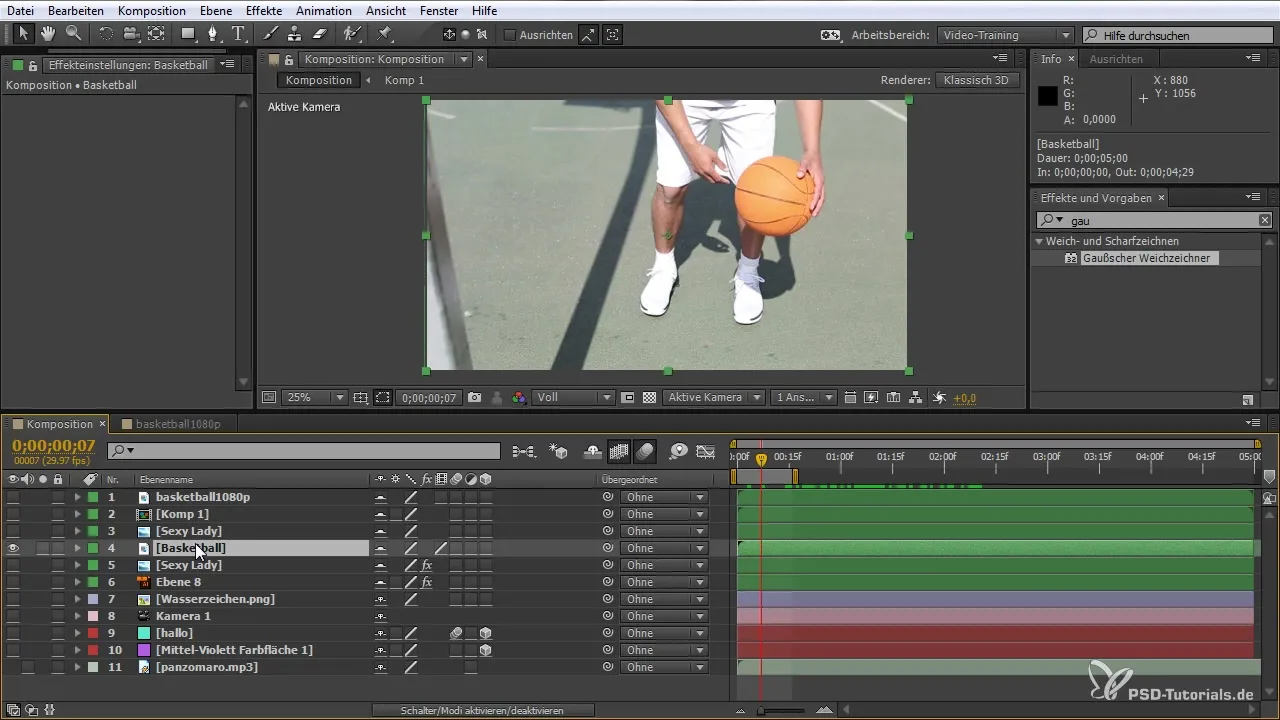Select the Puppet Pin tool
1280x720 pixels.
tap(385, 34)
